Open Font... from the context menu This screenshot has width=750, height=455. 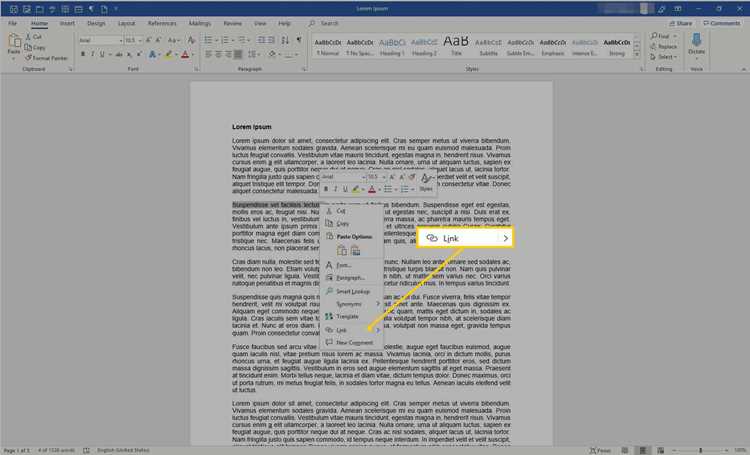tap(352, 265)
